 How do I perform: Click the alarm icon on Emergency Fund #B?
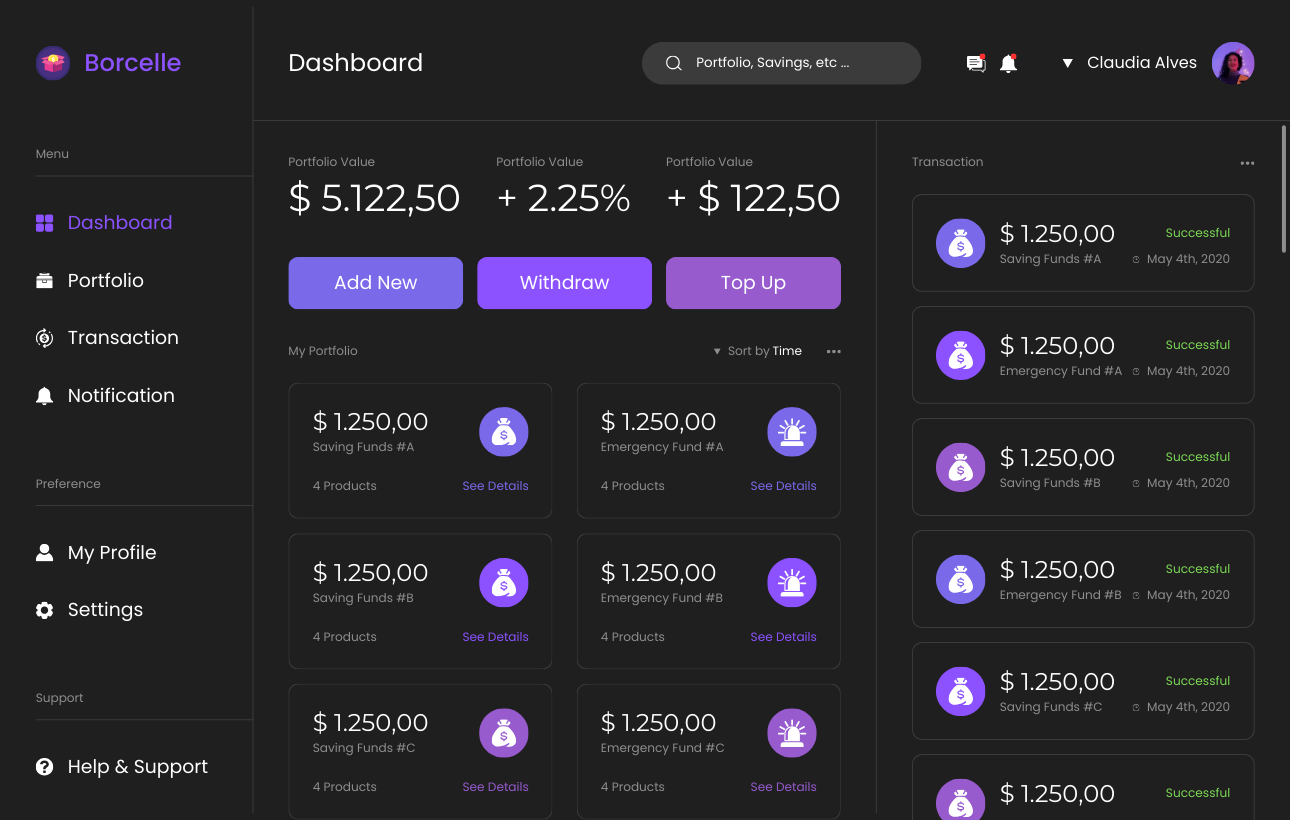point(791,582)
